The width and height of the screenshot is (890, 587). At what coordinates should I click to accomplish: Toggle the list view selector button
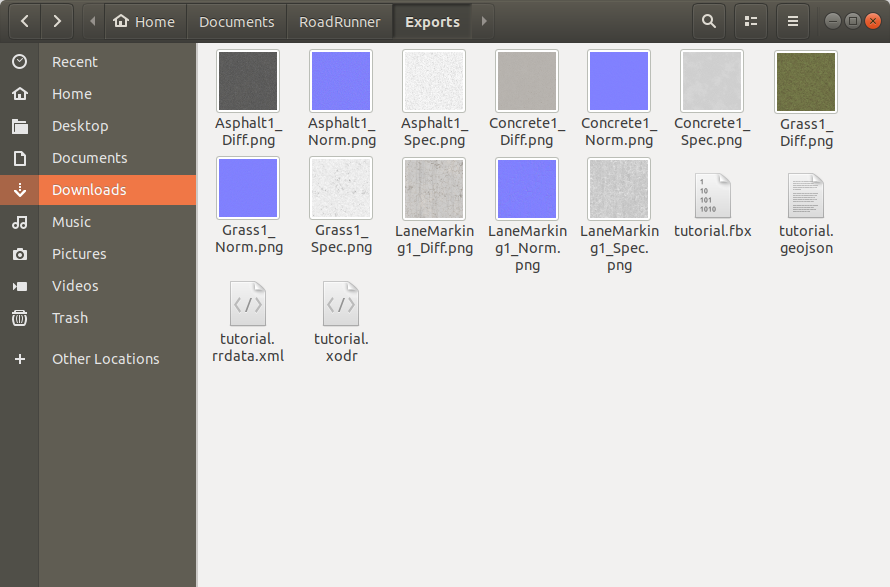point(750,20)
